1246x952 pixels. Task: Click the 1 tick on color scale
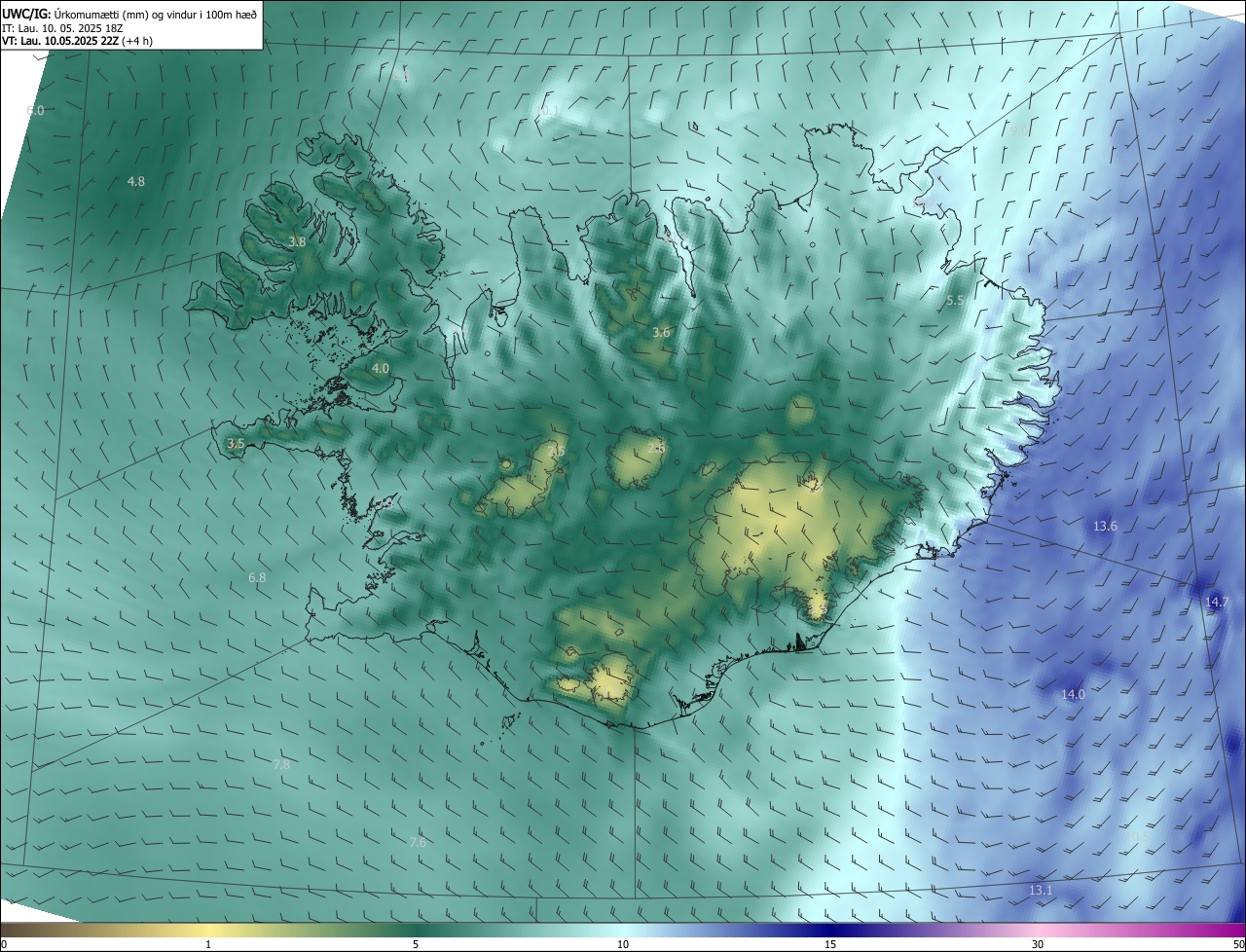click(x=208, y=945)
